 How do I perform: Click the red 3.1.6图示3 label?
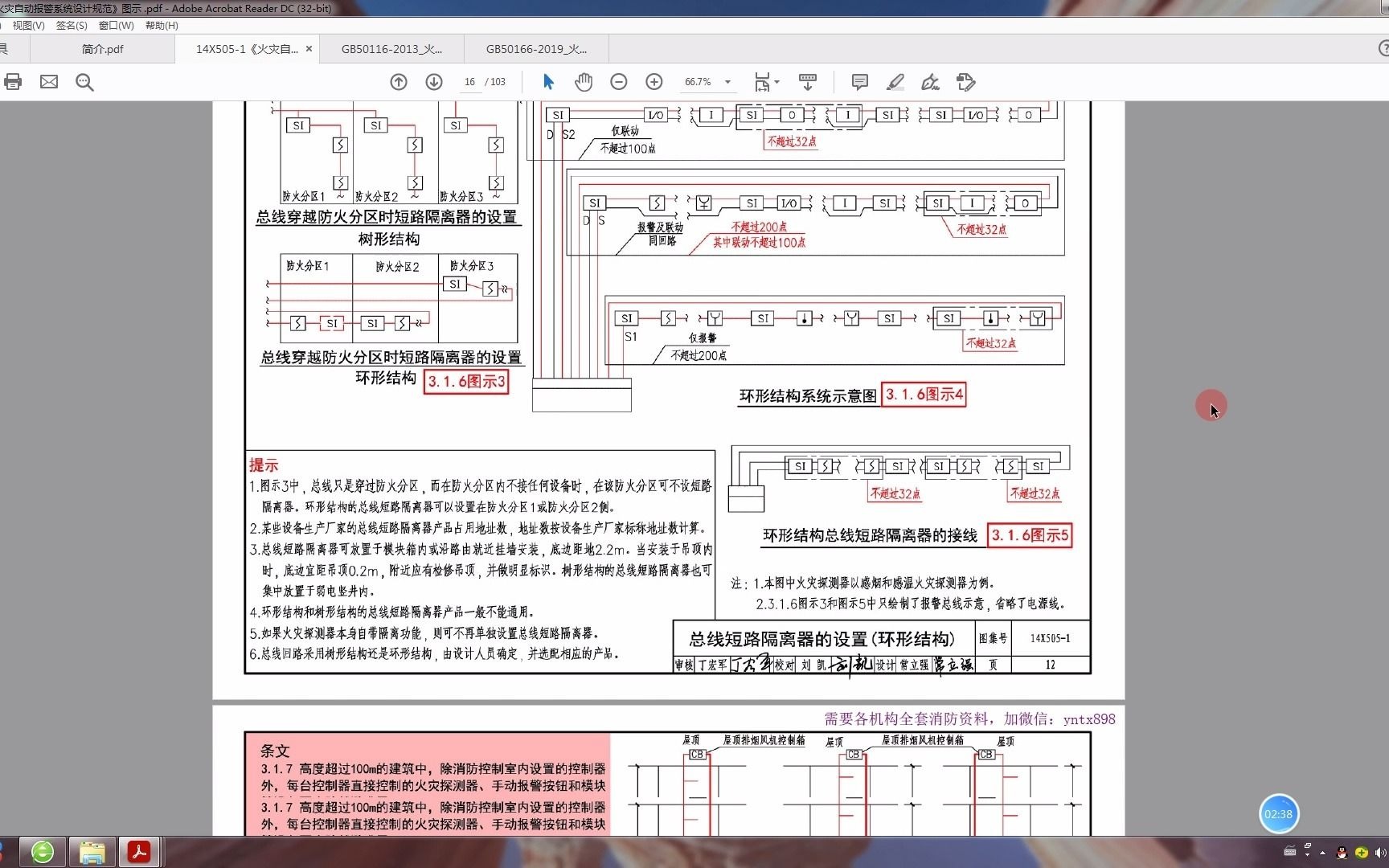[466, 382]
